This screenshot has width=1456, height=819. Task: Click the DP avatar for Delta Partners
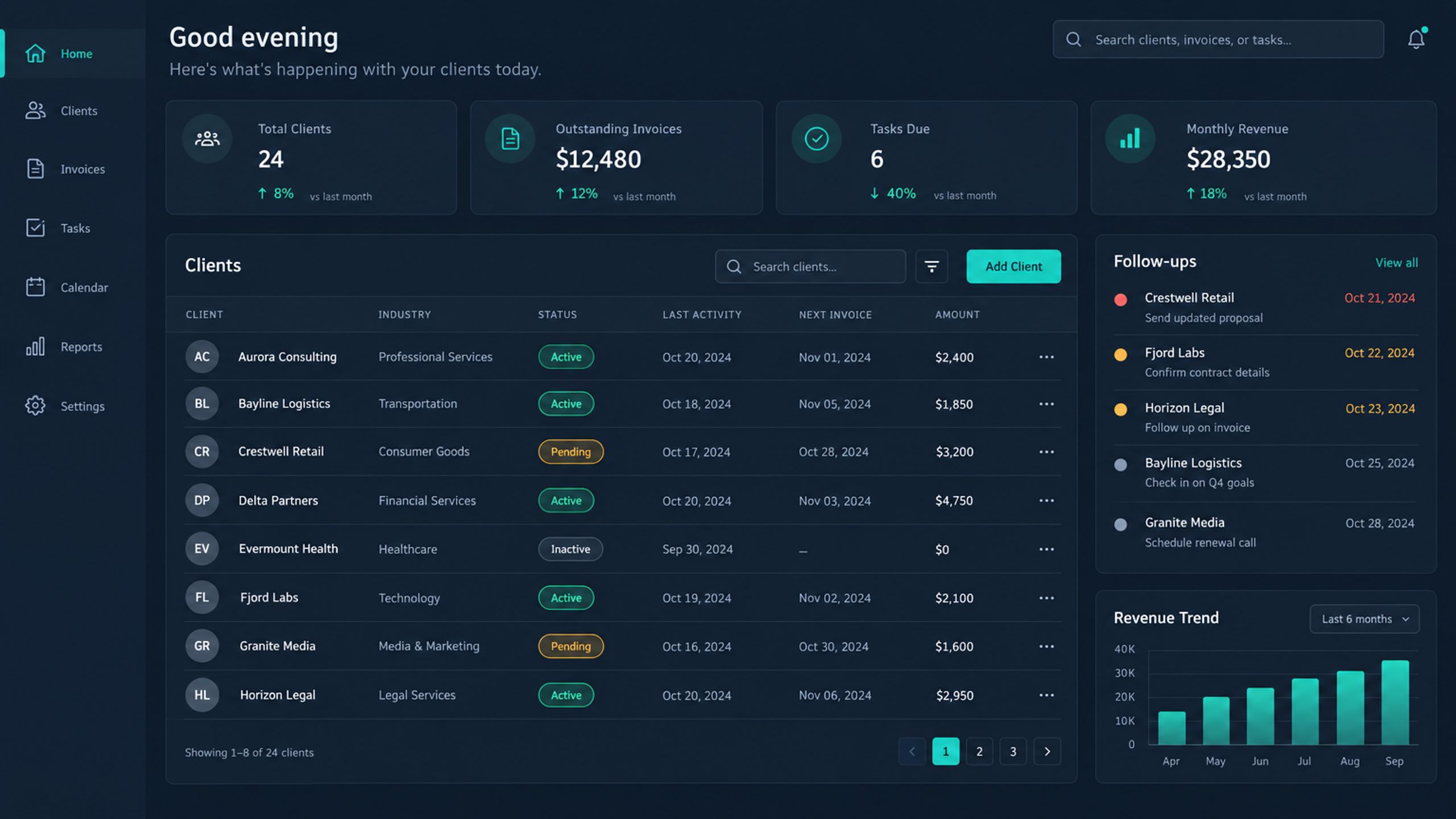[202, 500]
